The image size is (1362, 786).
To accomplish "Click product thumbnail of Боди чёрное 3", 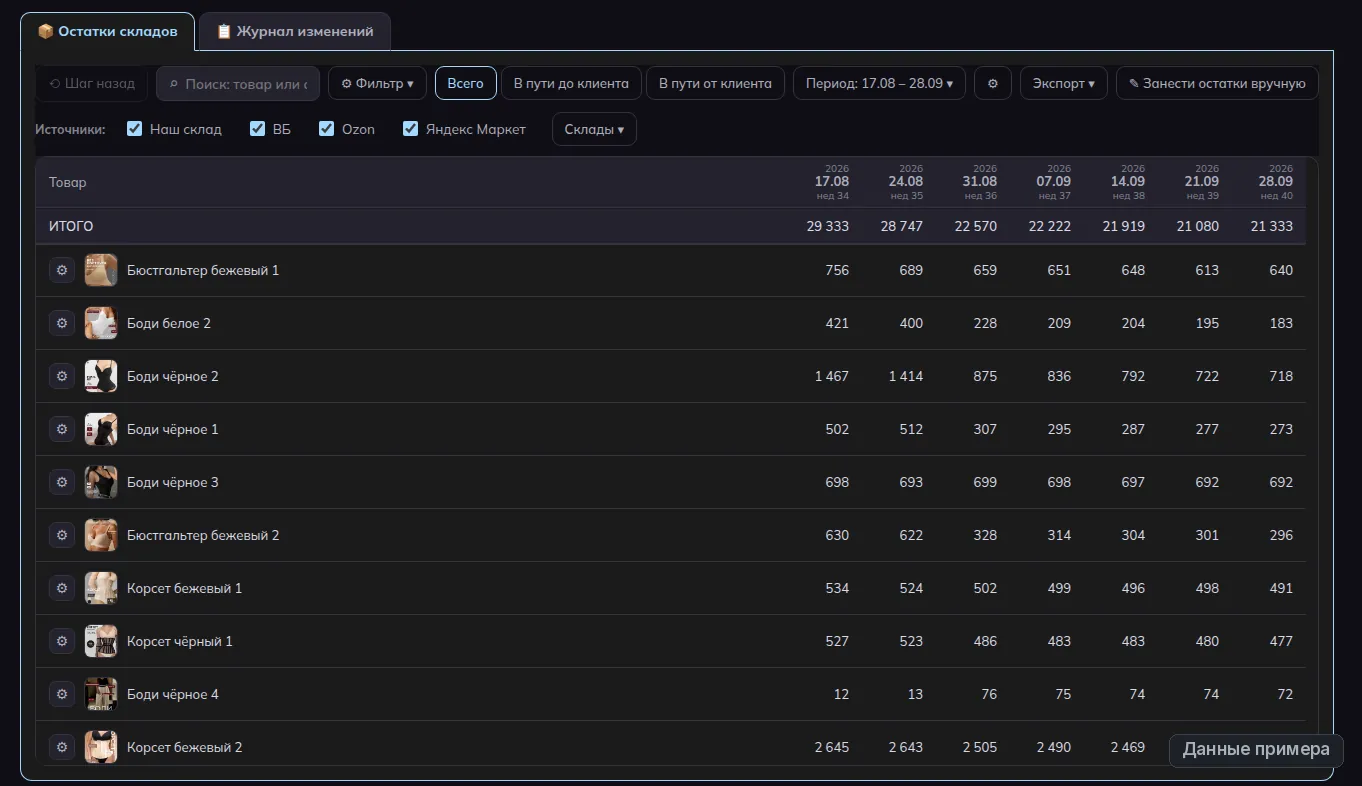I will (x=101, y=482).
